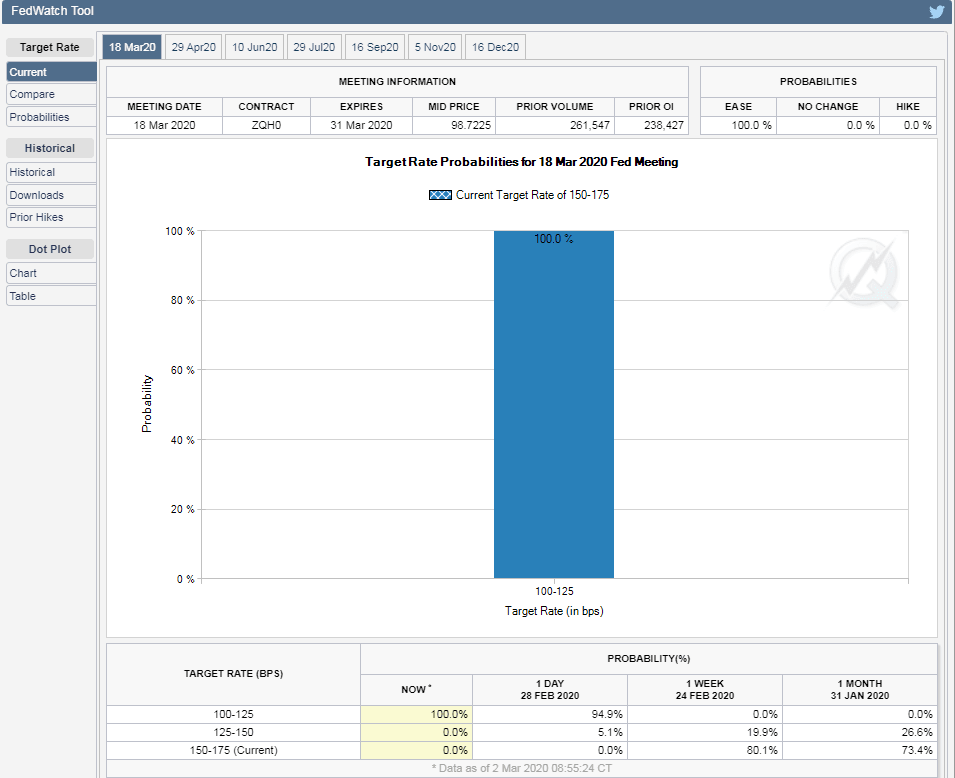Select the 29 Jul20 tab
Image resolution: width=955 pixels, height=778 pixels.
[314, 47]
